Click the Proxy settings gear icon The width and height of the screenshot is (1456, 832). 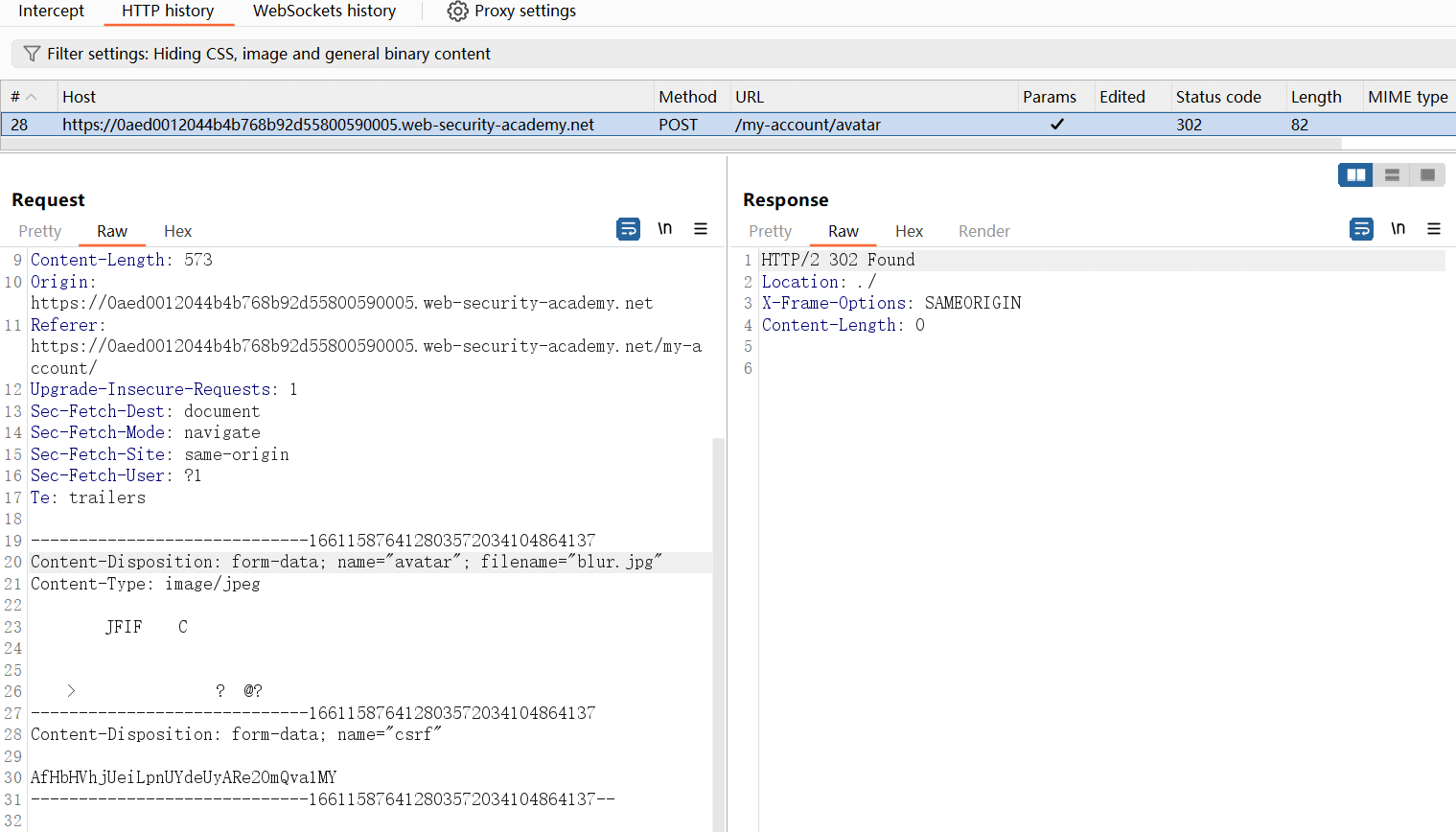coord(458,12)
